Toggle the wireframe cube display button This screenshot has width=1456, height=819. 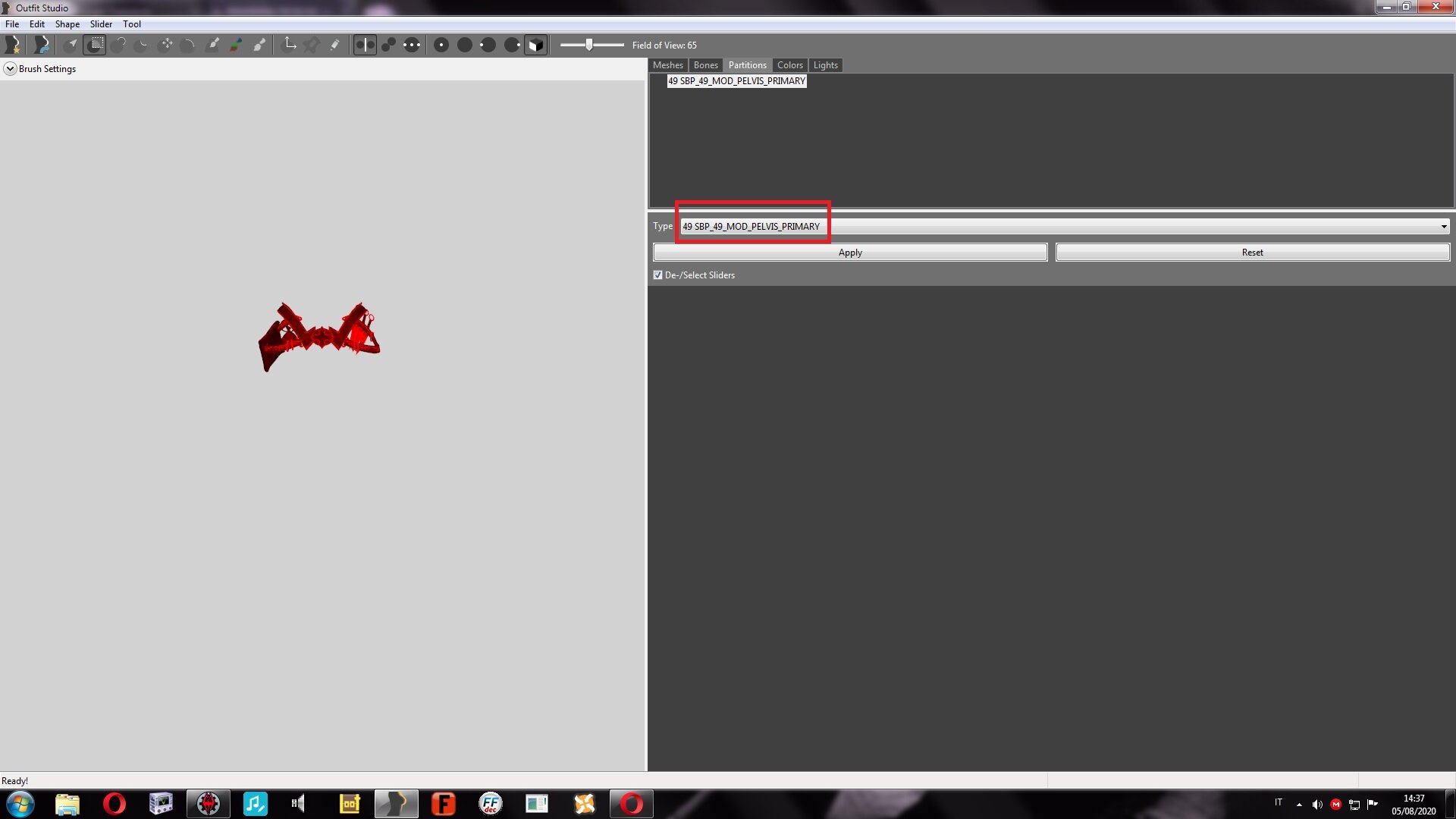[x=535, y=45]
